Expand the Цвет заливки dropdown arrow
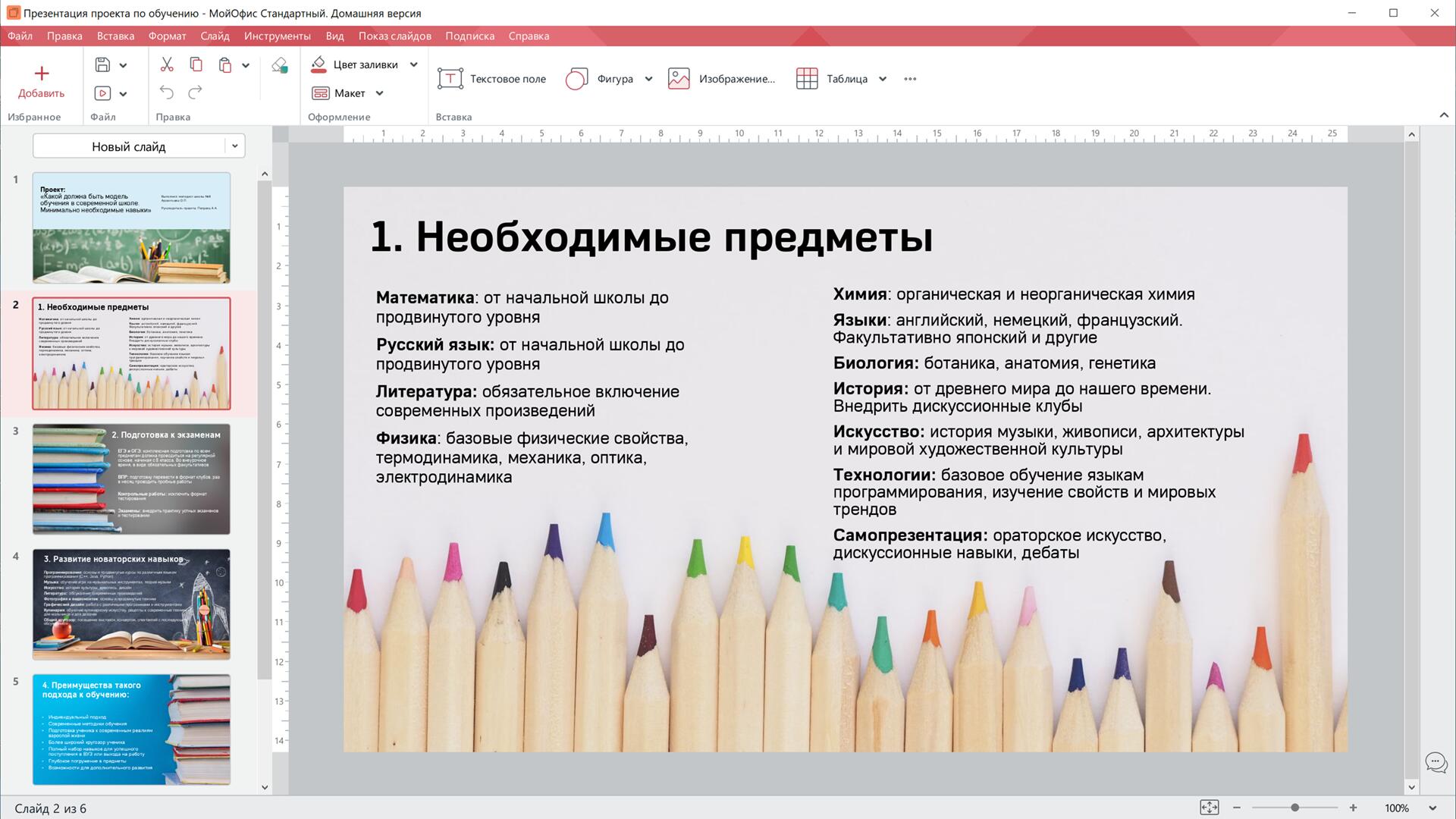 pyautogui.click(x=414, y=65)
